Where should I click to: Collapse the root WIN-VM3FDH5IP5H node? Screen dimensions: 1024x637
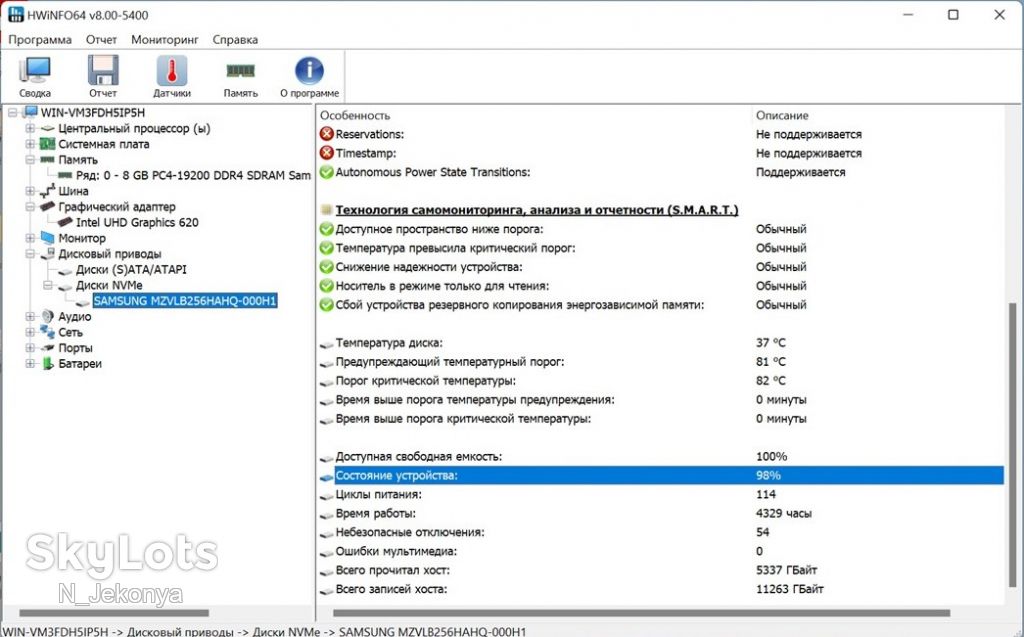point(12,112)
